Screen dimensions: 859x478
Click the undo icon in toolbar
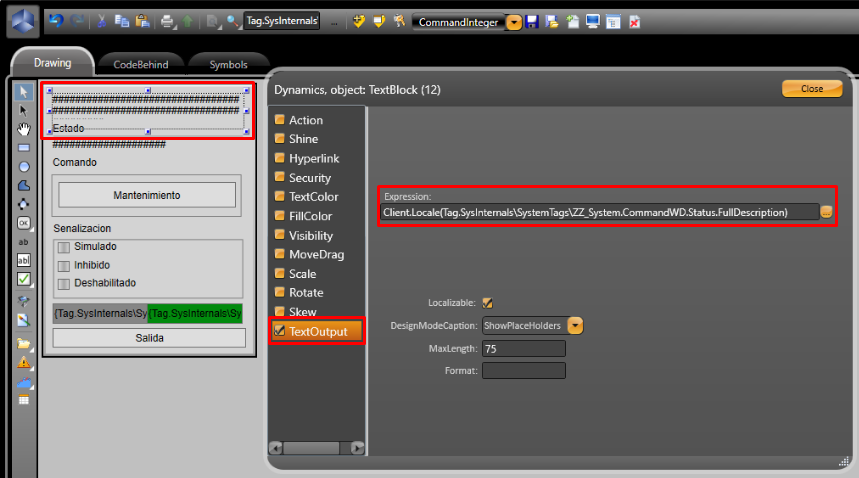pyautogui.click(x=55, y=21)
